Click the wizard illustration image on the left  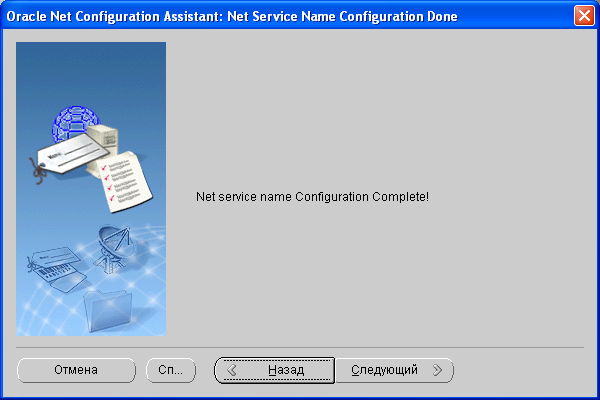click(x=91, y=189)
